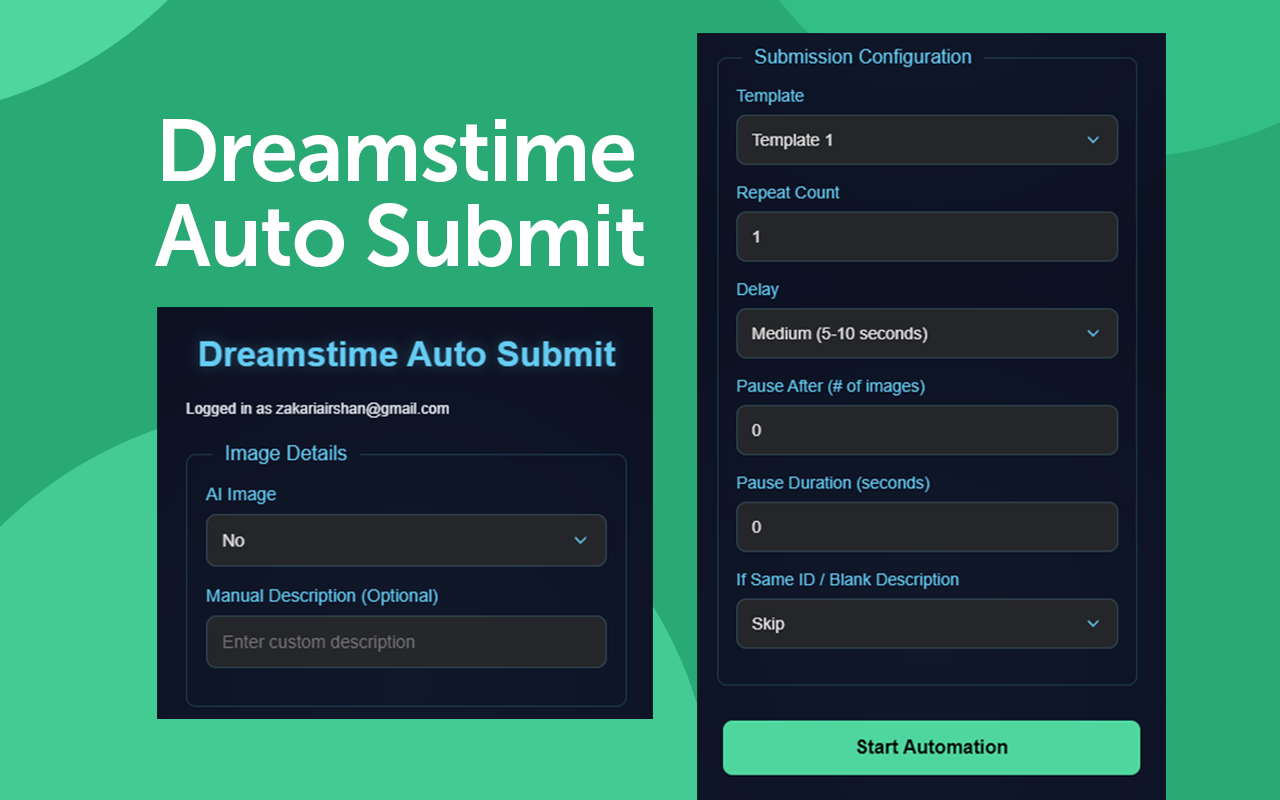Click the Start Automation button
The width and height of the screenshot is (1280, 800).
[931, 747]
